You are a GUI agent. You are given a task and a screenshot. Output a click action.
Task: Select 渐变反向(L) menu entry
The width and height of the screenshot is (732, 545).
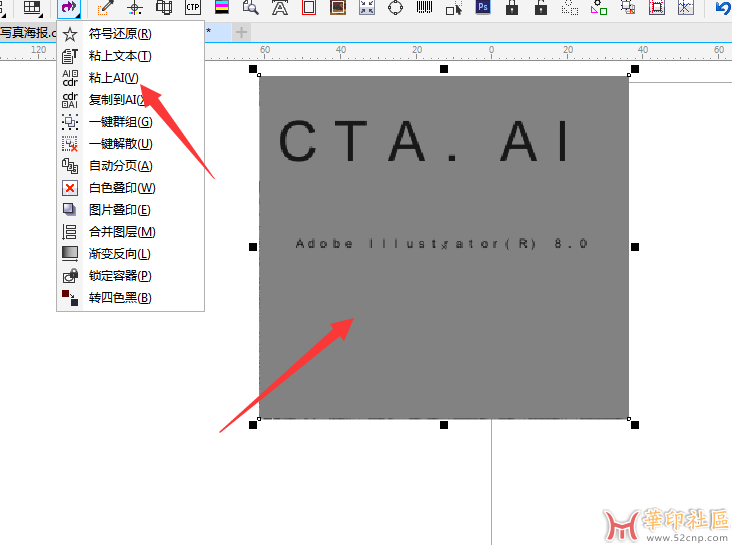130,254
